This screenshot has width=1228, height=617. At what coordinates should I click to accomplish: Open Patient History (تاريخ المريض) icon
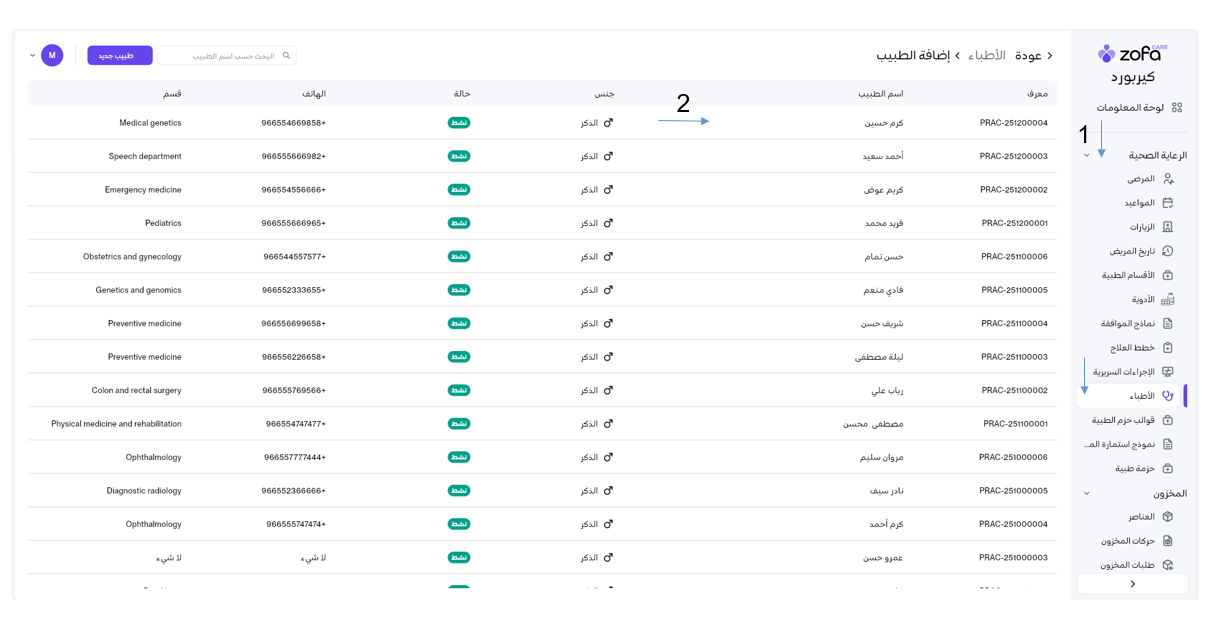1167,251
